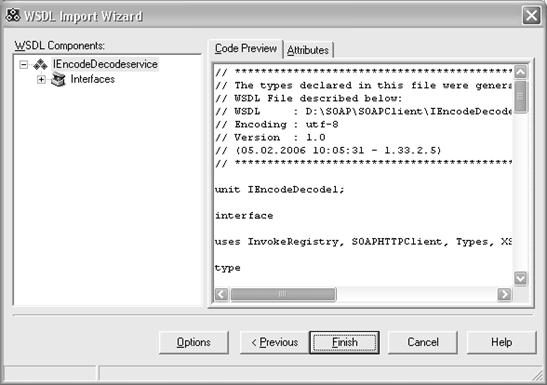
Task: Click the vertical scrollbar thumb in code preview
Action: (x=520, y=97)
